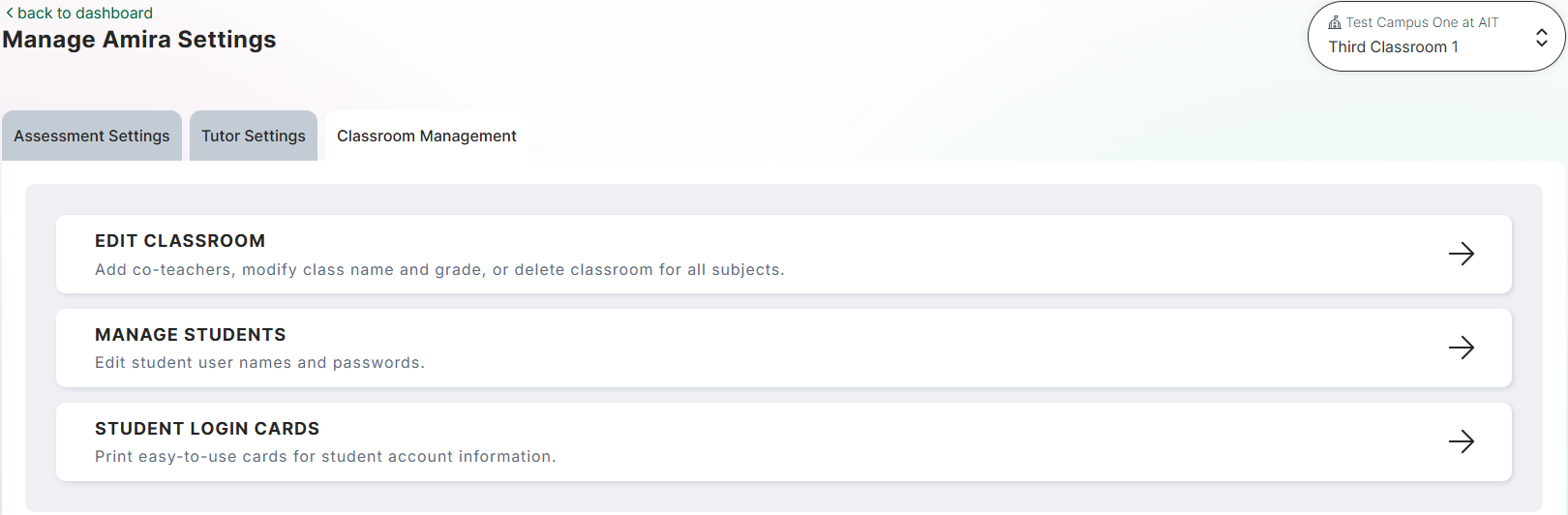Expand the classroom selector using its up-down chevron
This screenshot has width=1568, height=515.
click(x=1541, y=37)
